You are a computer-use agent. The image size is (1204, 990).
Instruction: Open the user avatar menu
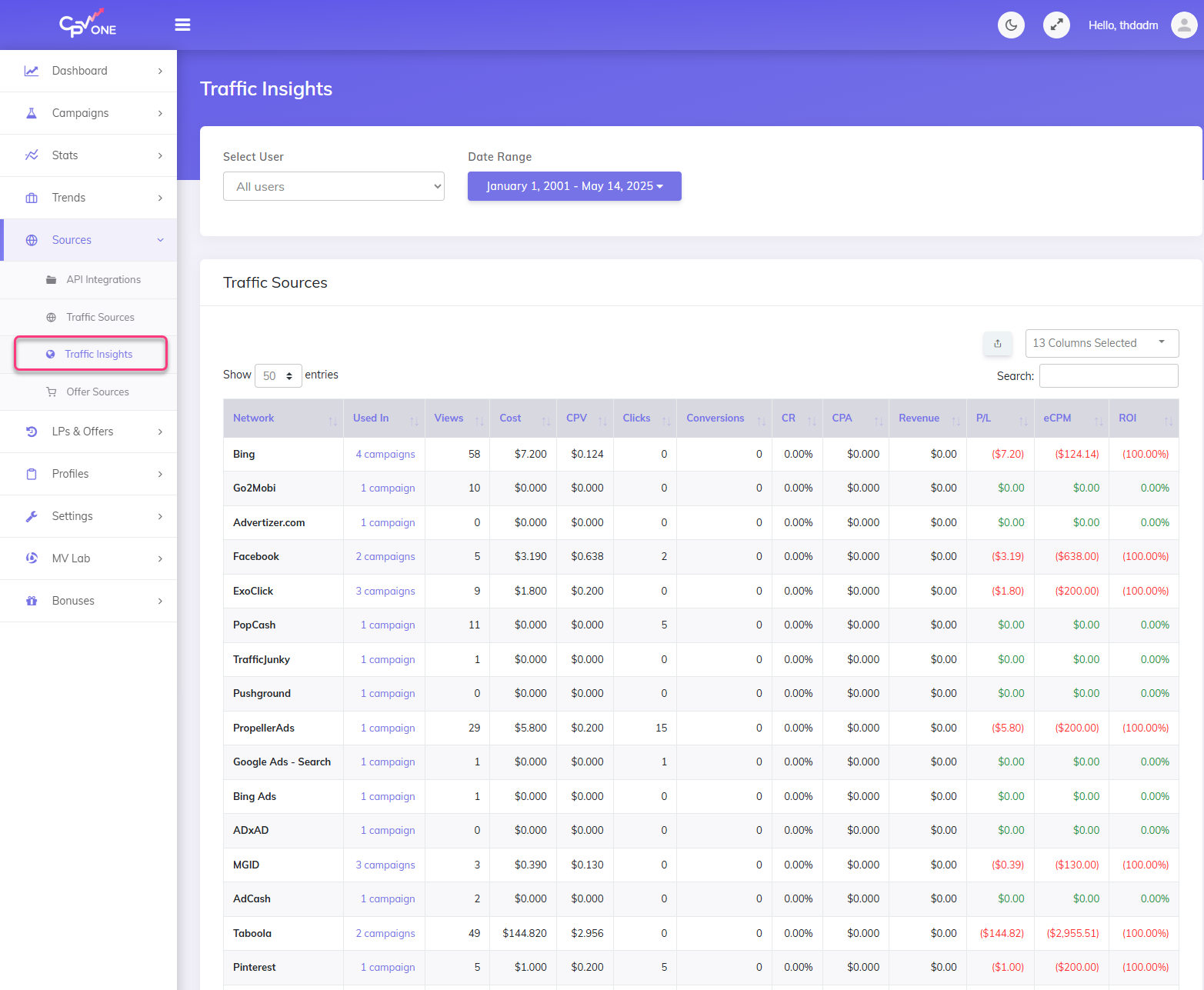(1183, 25)
